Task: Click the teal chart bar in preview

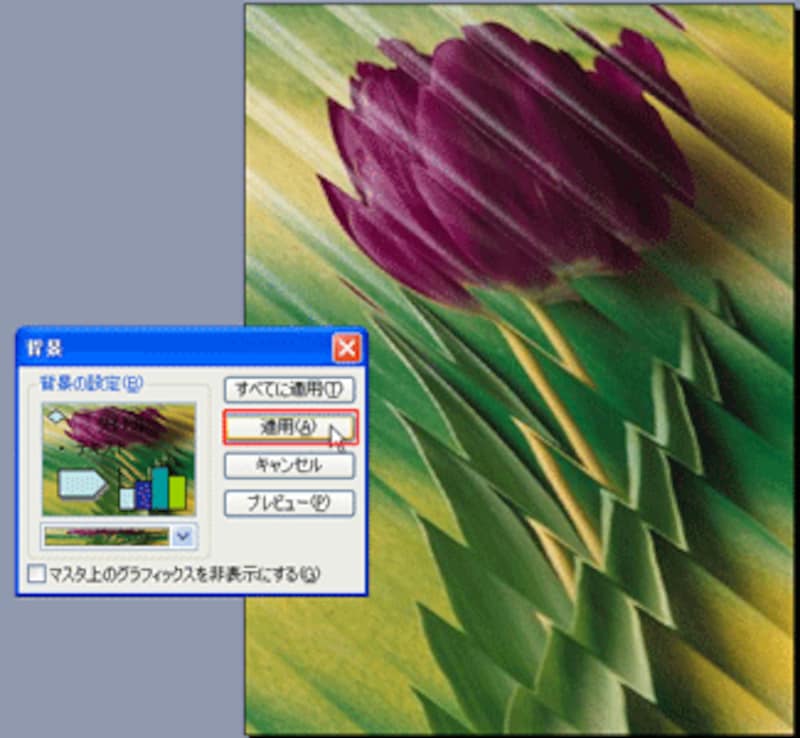Action: click(160, 487)
